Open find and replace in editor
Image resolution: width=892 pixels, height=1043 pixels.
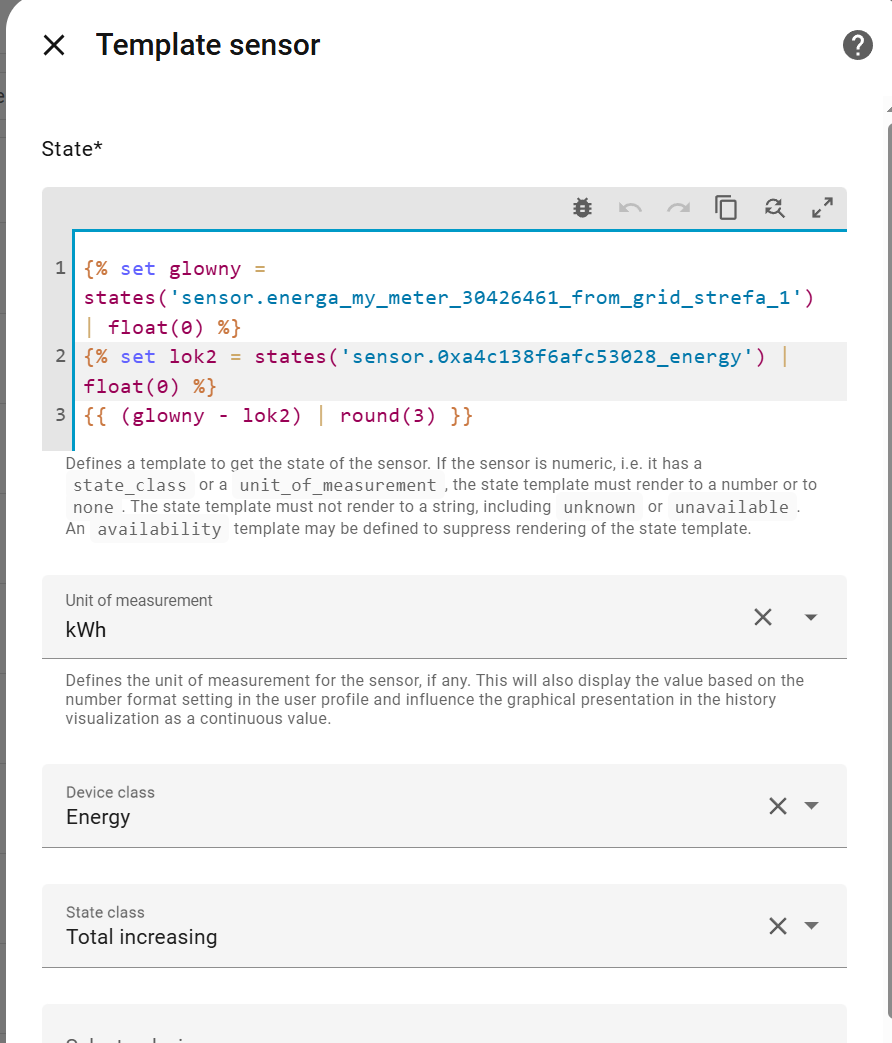774,208
